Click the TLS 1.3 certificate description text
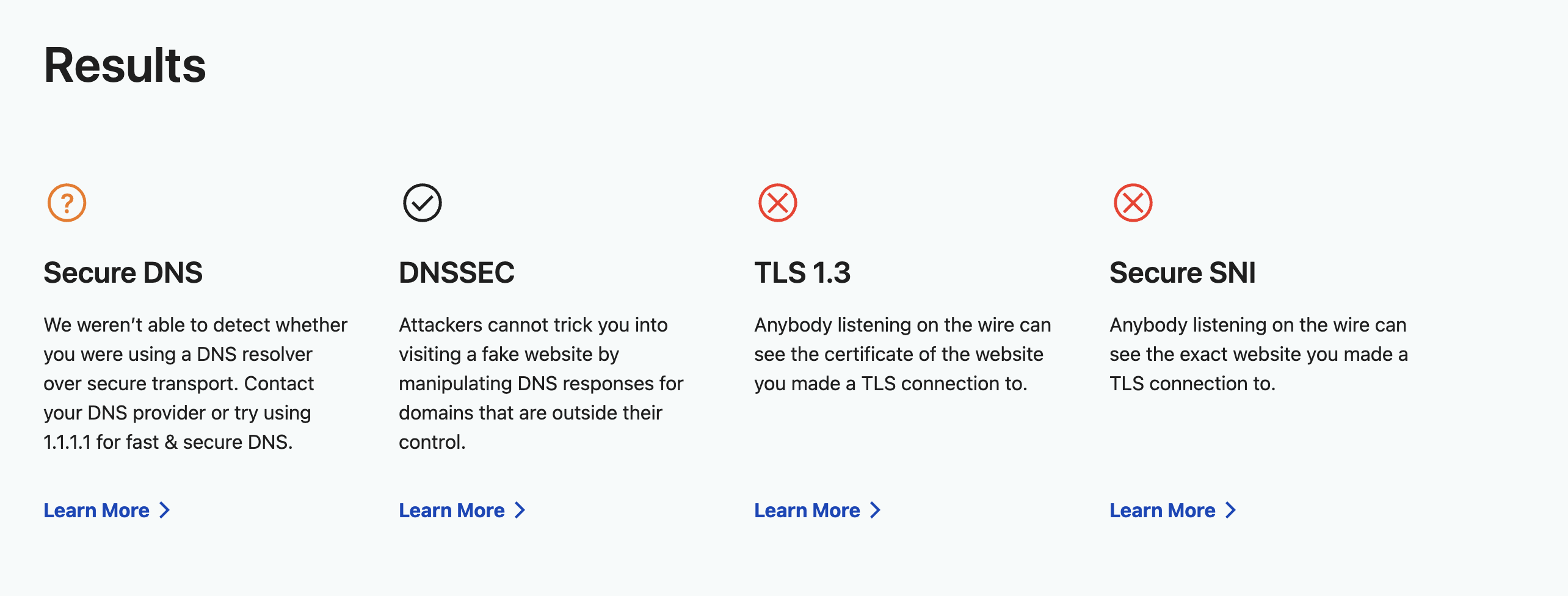The width and height of the screenshot is (1568, 596). click(902, 354)
